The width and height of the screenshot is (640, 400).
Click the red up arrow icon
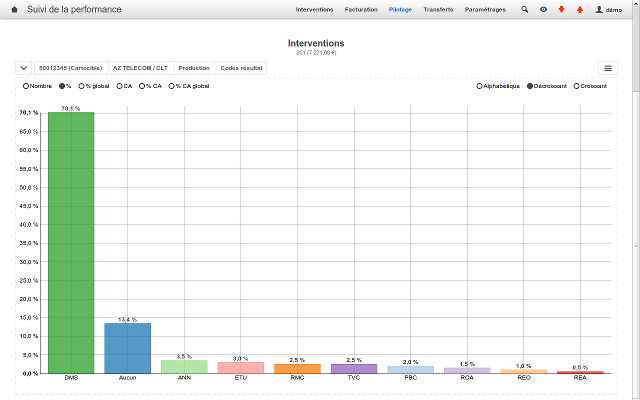580,9
